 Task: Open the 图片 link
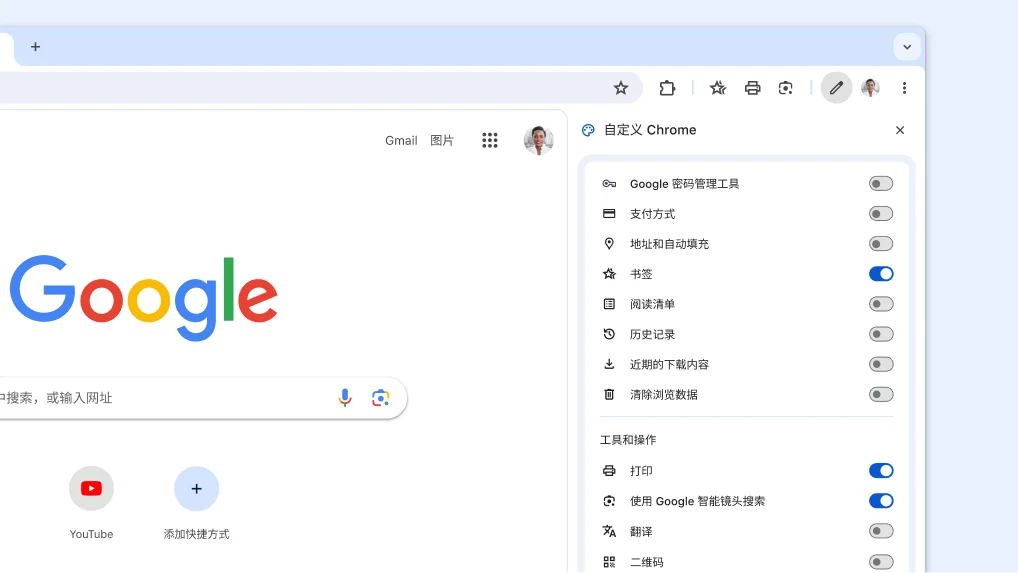click(442, 141)
